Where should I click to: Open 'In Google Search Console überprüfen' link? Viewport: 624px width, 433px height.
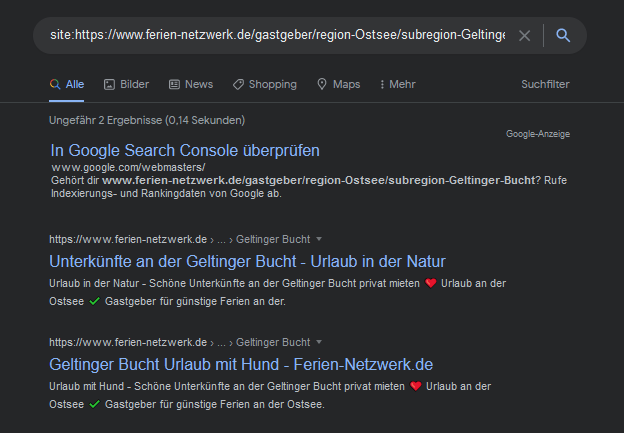pos(185,151)
